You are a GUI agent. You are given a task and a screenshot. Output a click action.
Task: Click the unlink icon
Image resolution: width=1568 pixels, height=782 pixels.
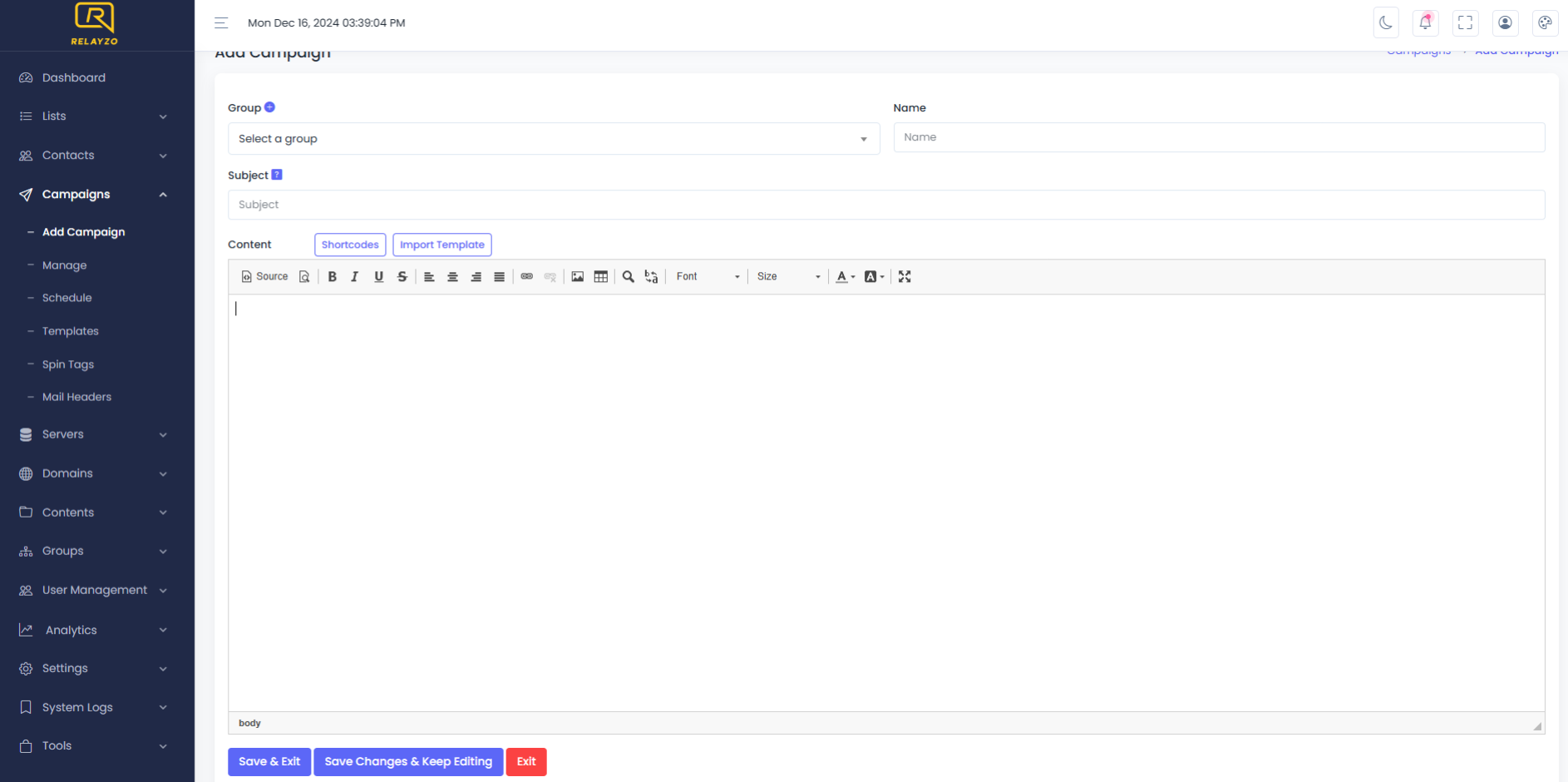coord(550,277)
